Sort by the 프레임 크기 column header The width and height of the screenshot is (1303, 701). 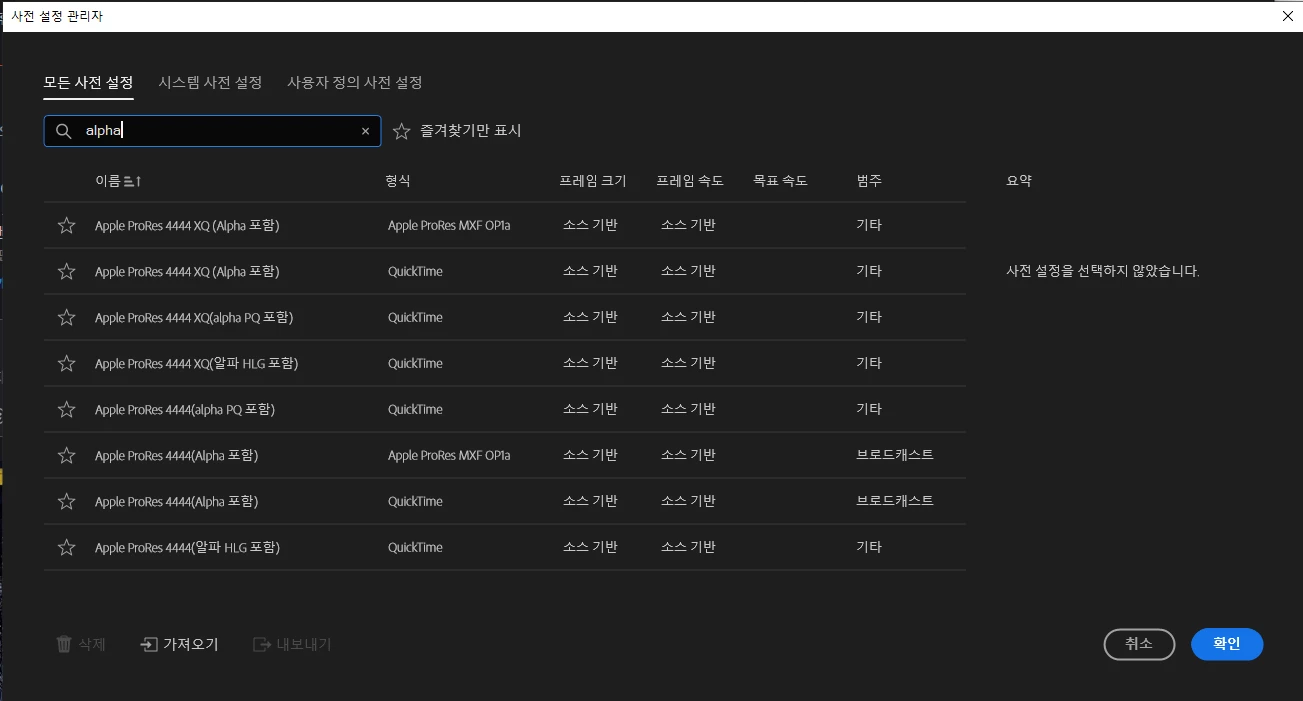point(593,181)
